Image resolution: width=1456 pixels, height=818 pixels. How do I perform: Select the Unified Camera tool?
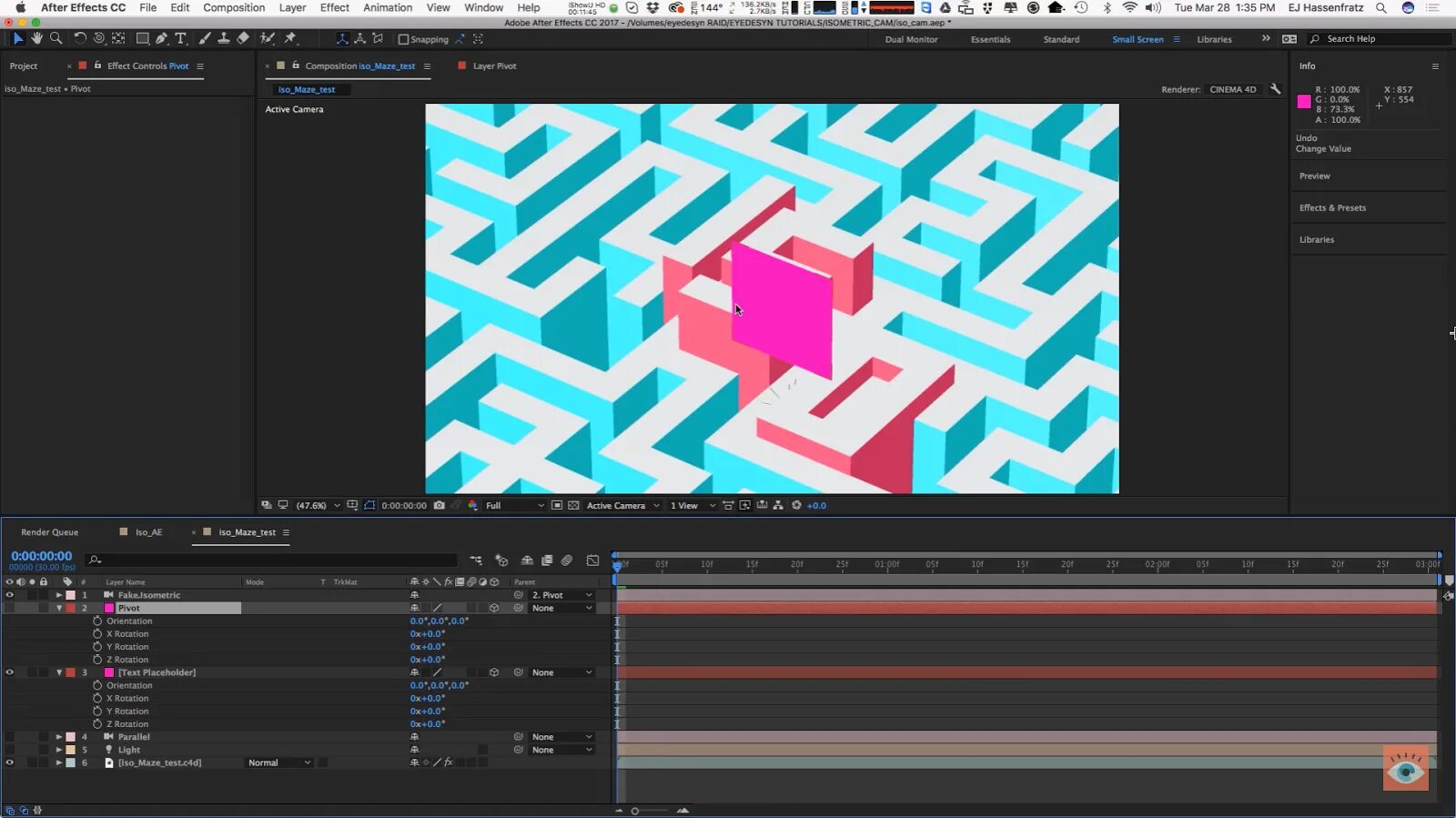[99, 38]
